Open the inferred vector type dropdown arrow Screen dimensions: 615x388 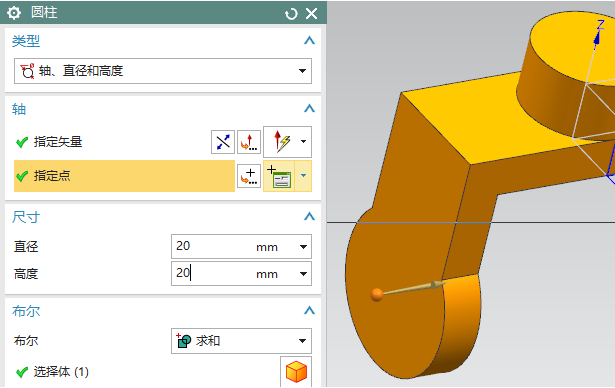303,142
